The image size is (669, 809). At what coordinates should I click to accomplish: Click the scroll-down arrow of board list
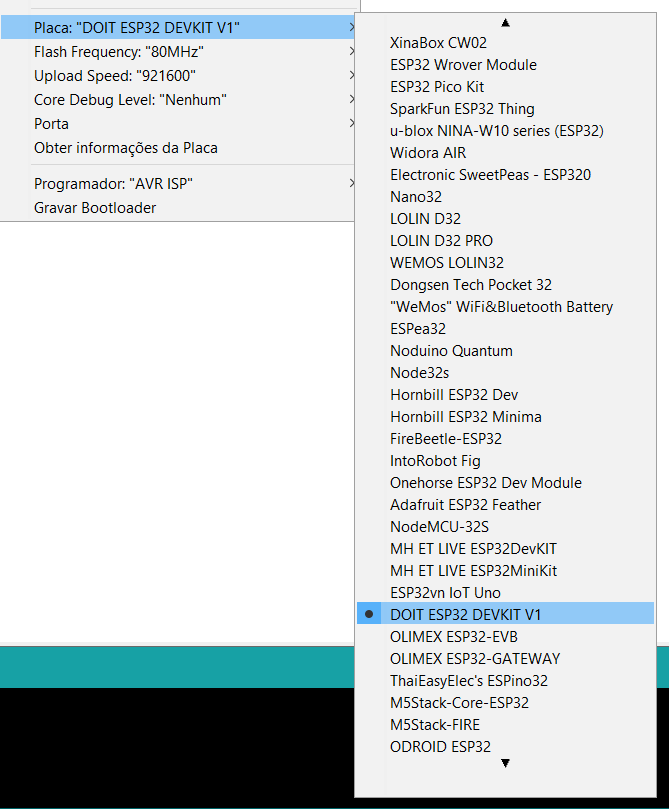point(505,763)
